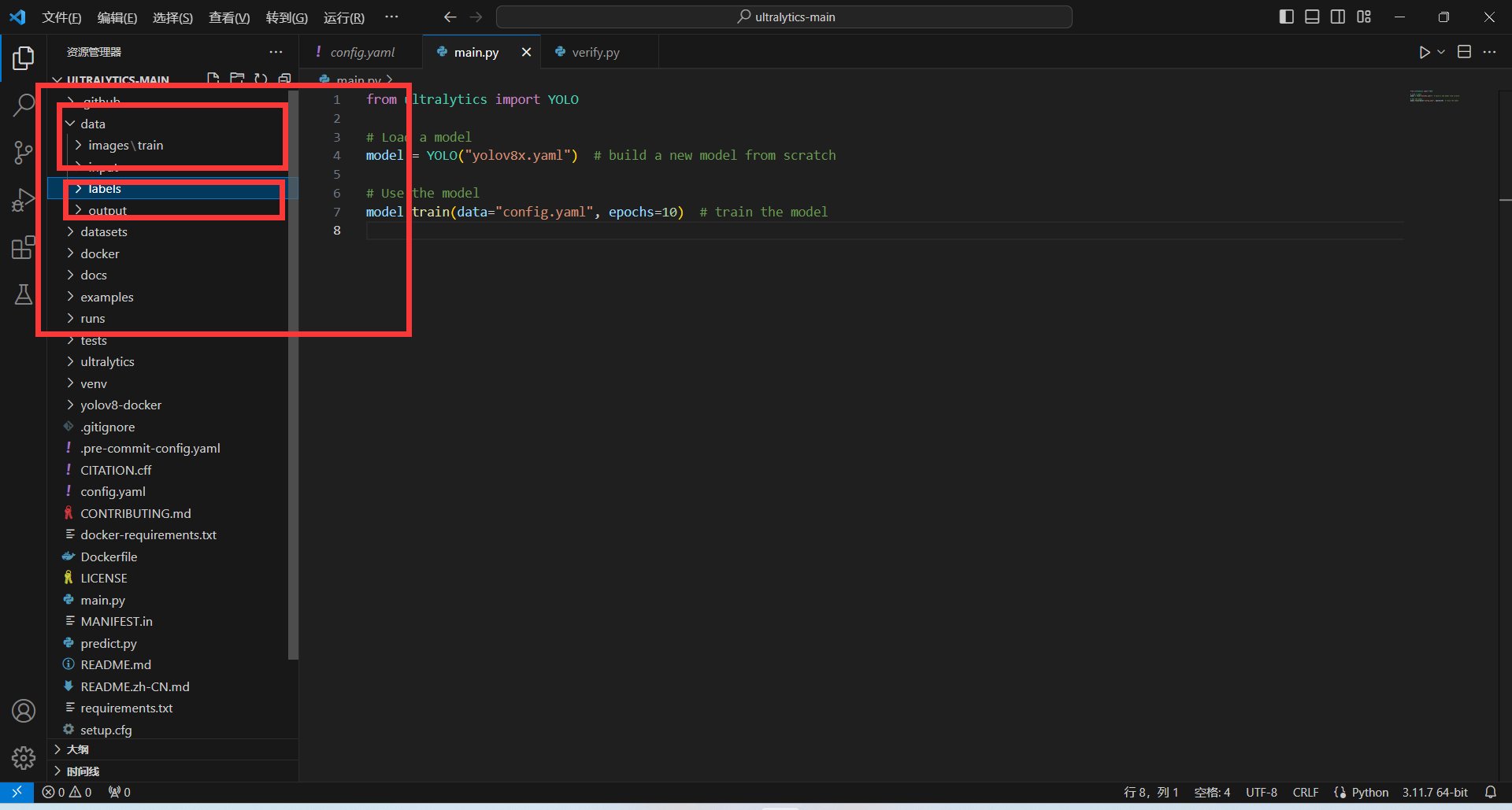The image size is (1512, 810).
Task: Refresh the explorer file tree
Action: (261, 80)
